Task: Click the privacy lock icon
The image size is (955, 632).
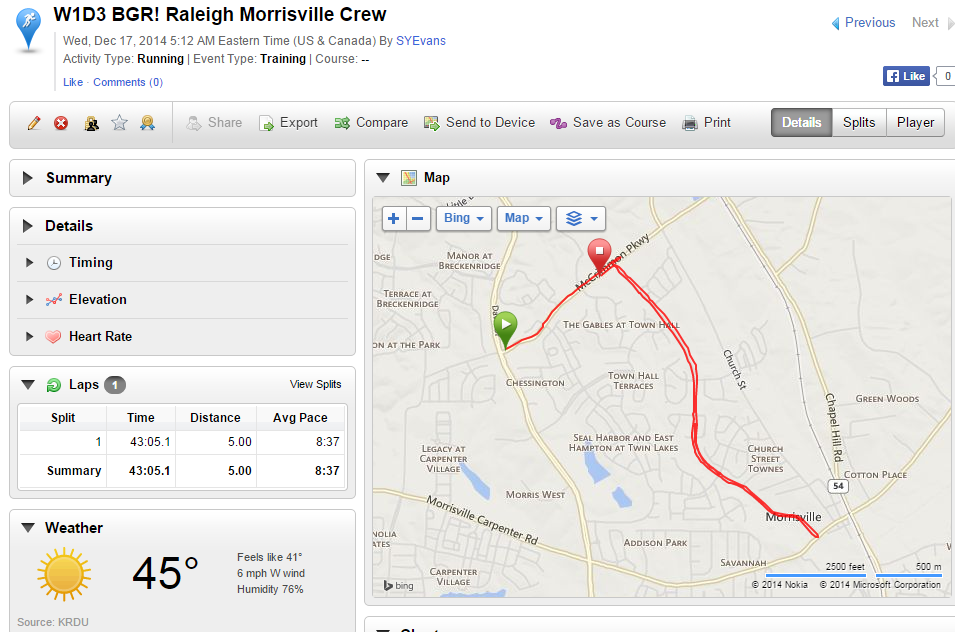Action: coord(91,123)
